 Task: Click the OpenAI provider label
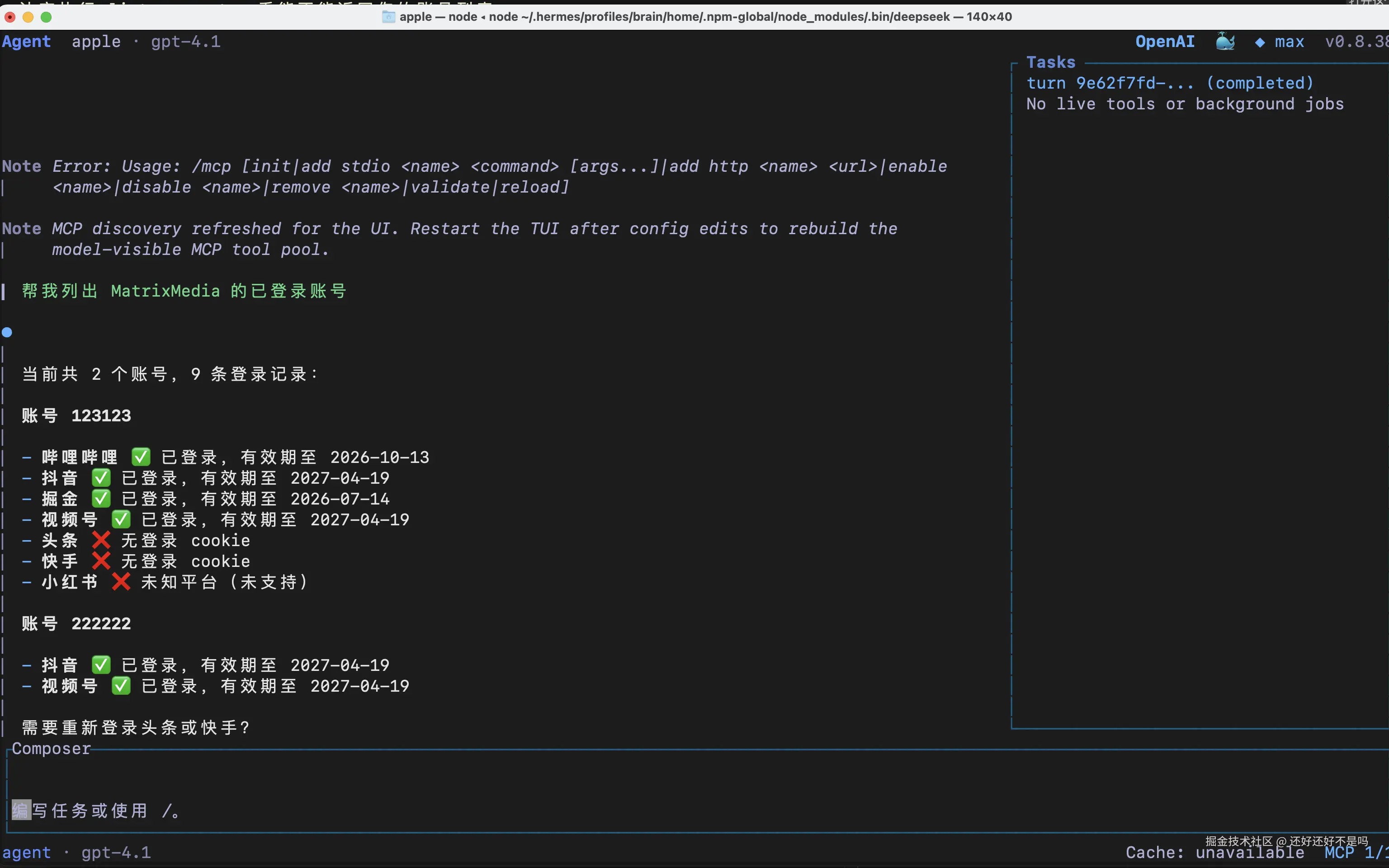(x=1165, y=41)
